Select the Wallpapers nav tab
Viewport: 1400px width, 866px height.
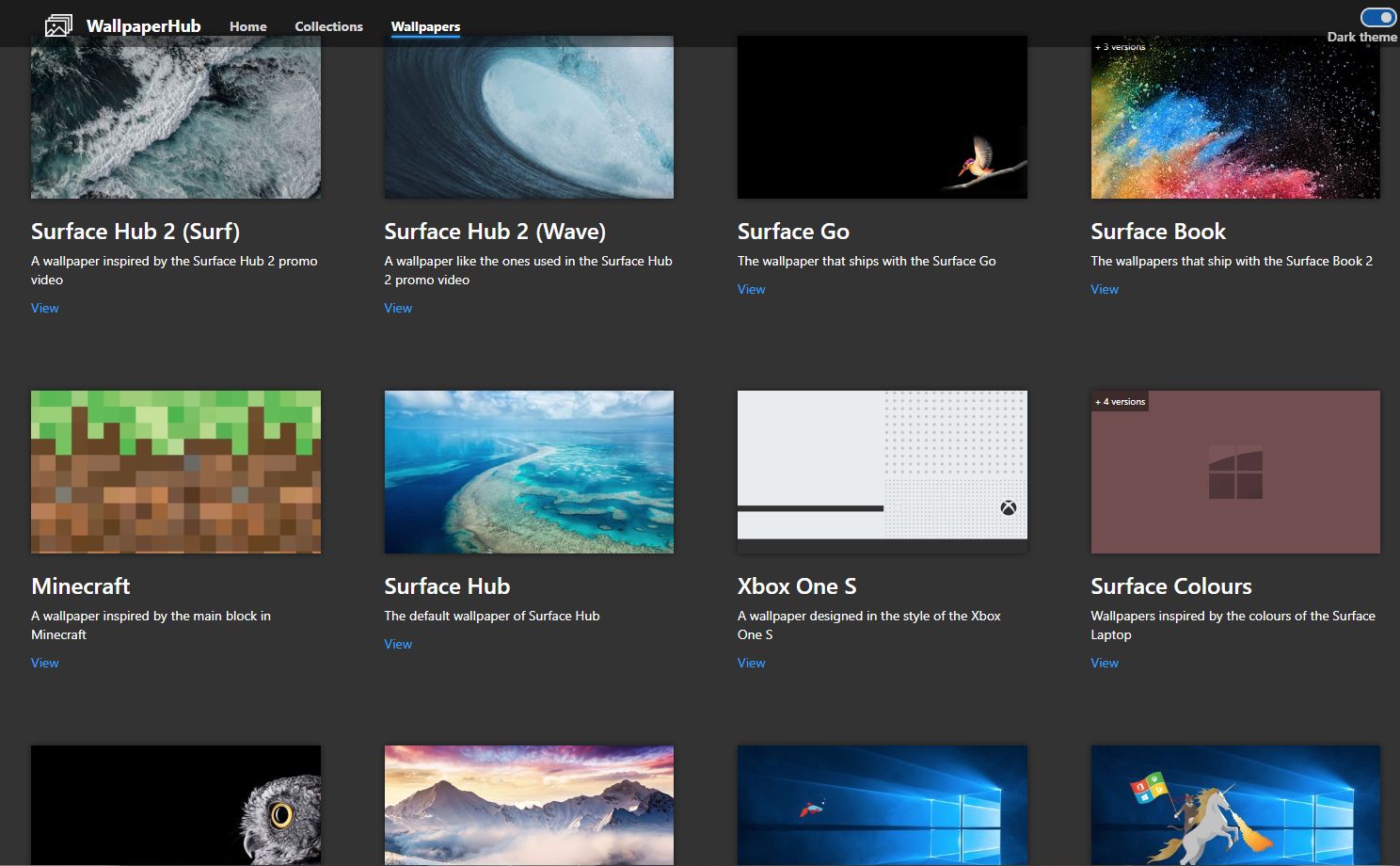(425, 26)
